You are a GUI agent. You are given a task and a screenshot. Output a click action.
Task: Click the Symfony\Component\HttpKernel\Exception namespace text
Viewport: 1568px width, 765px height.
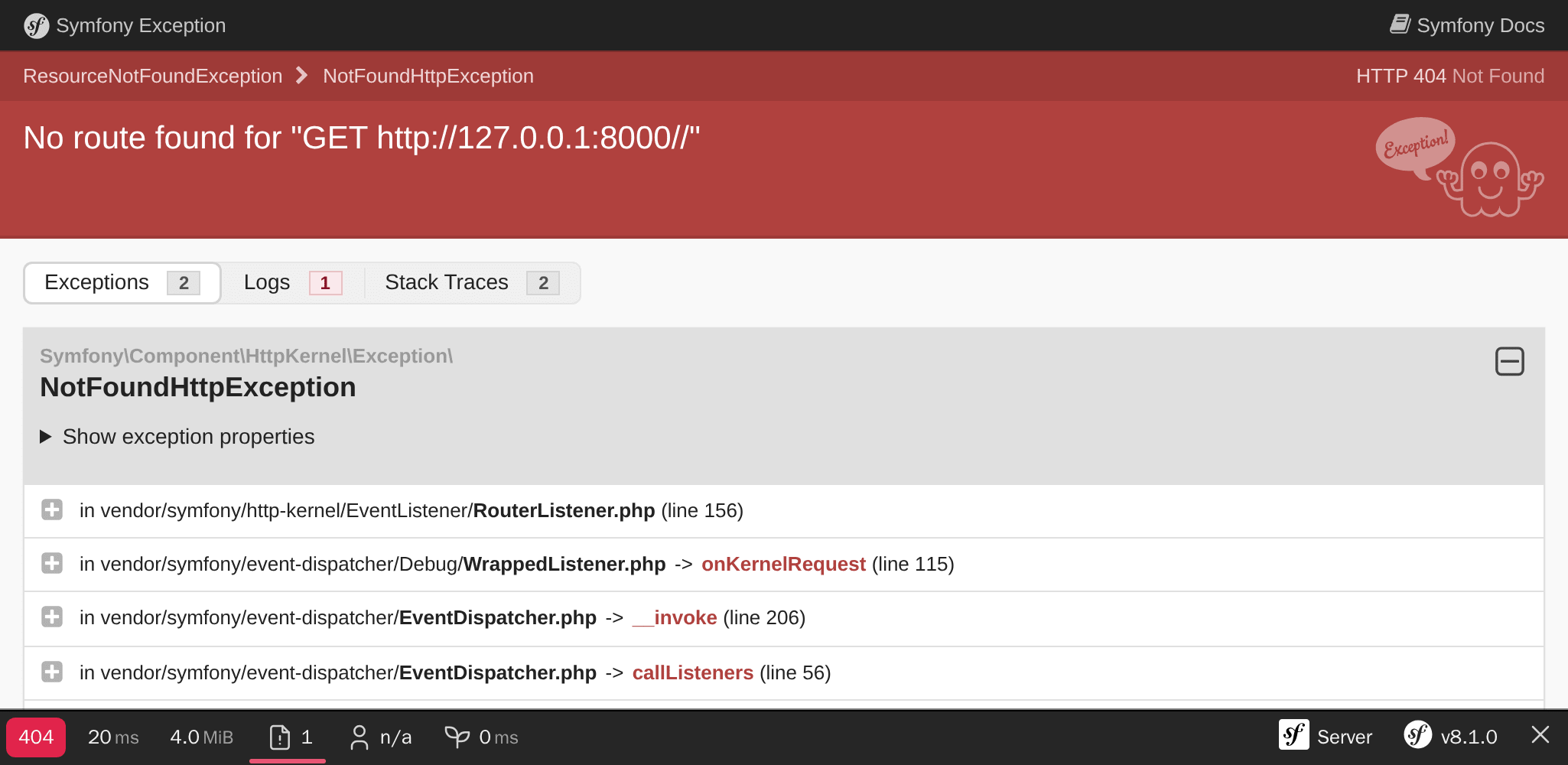(x=246, y=356)
